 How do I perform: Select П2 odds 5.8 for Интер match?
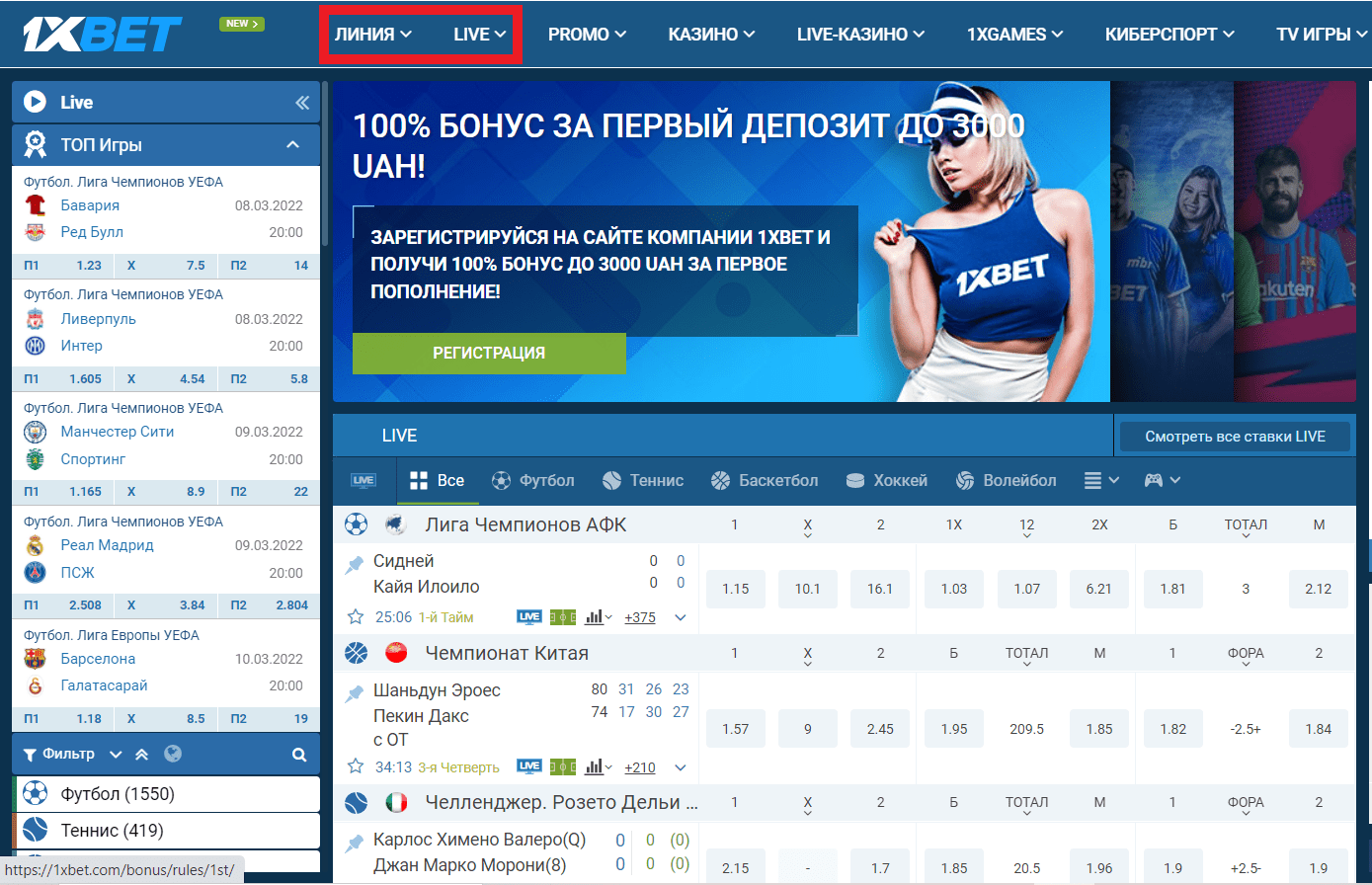coord(269,378)
